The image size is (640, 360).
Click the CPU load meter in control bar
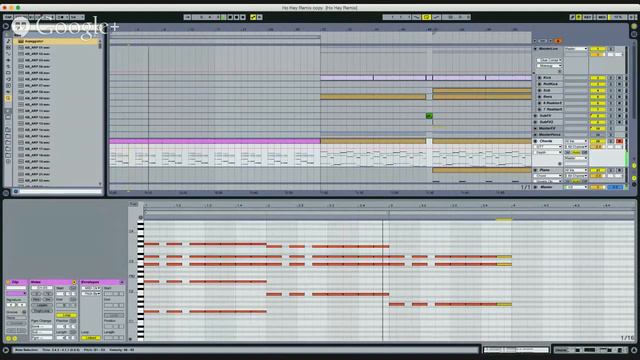tap(618, 17)
